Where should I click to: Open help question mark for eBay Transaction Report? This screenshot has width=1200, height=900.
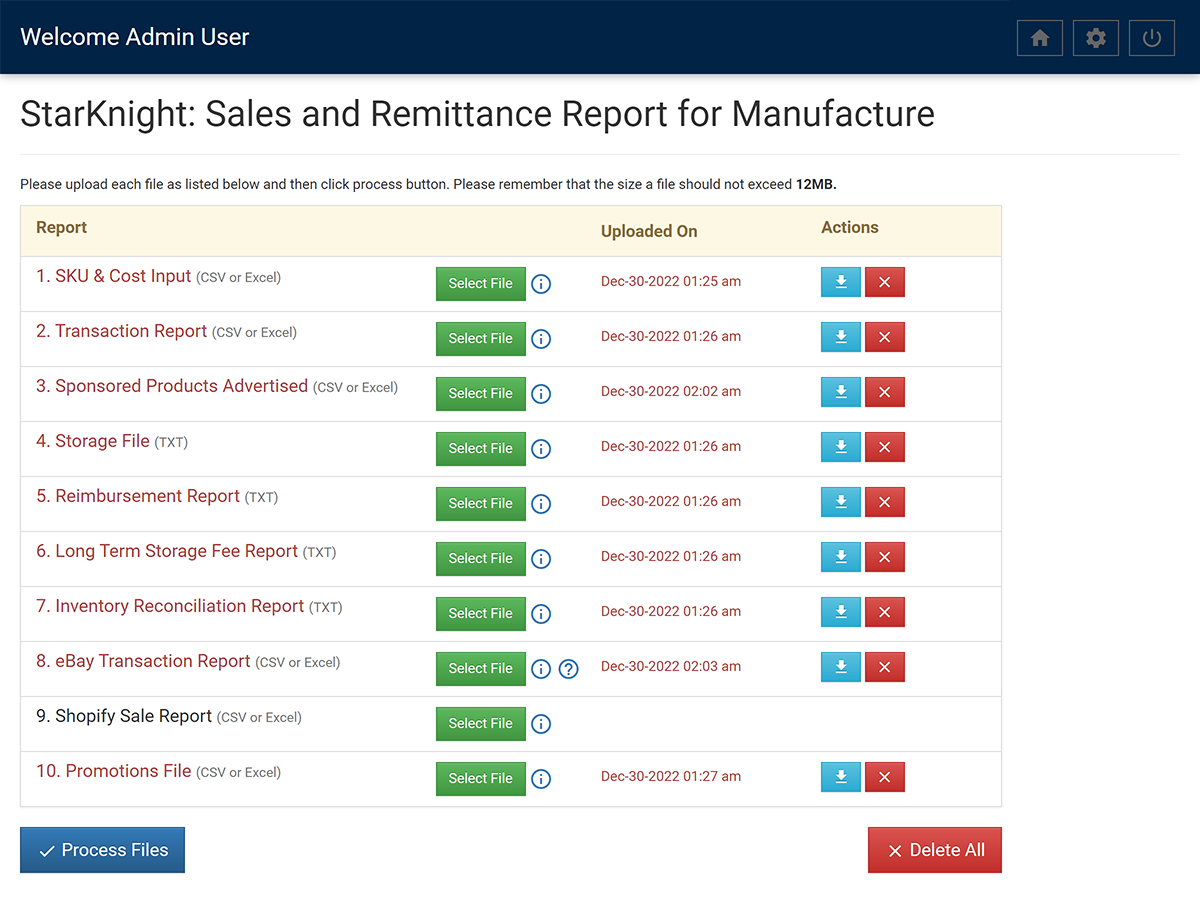point(569,669)
